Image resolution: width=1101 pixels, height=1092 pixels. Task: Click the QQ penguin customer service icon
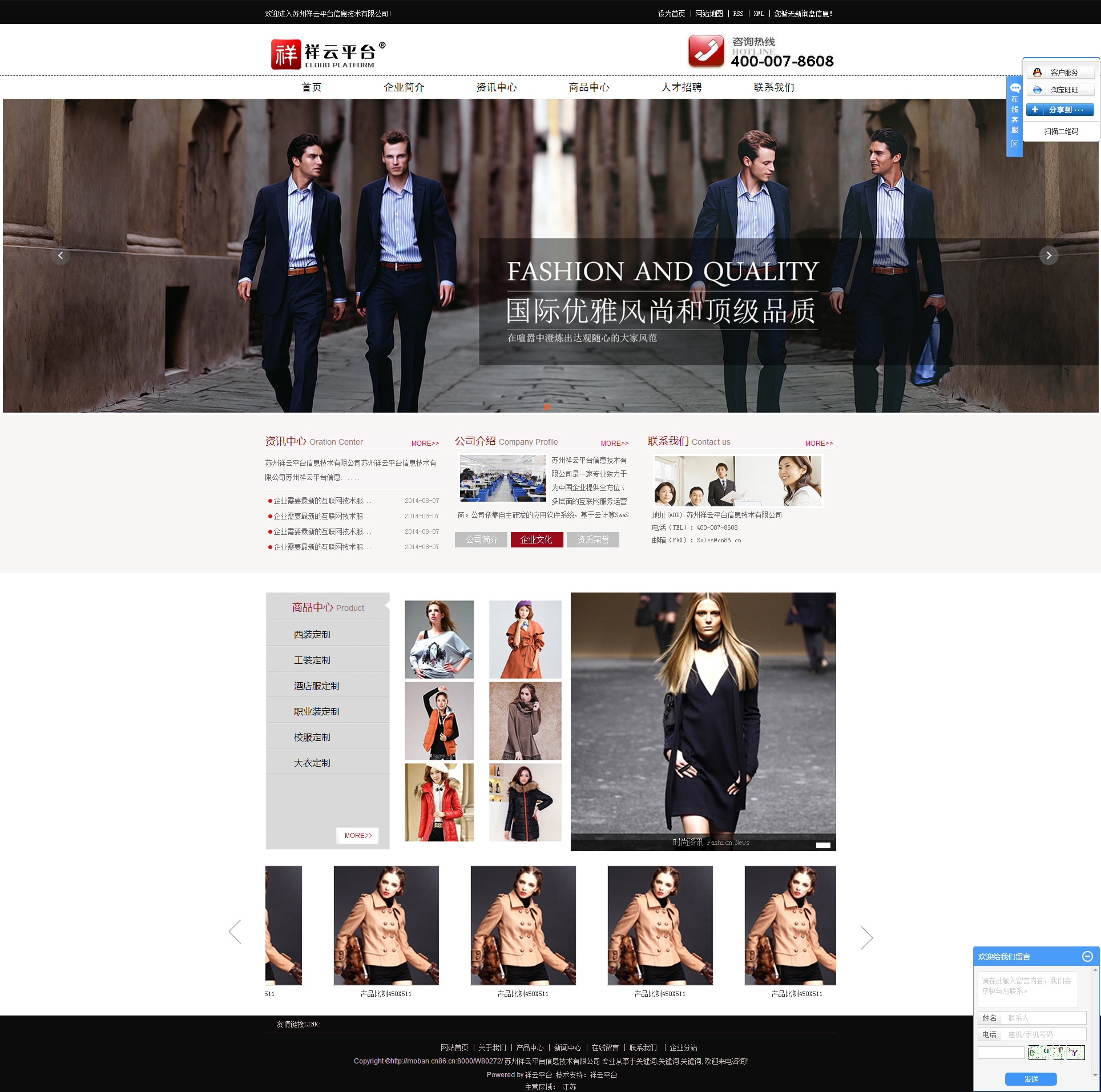coord(1037,72)
